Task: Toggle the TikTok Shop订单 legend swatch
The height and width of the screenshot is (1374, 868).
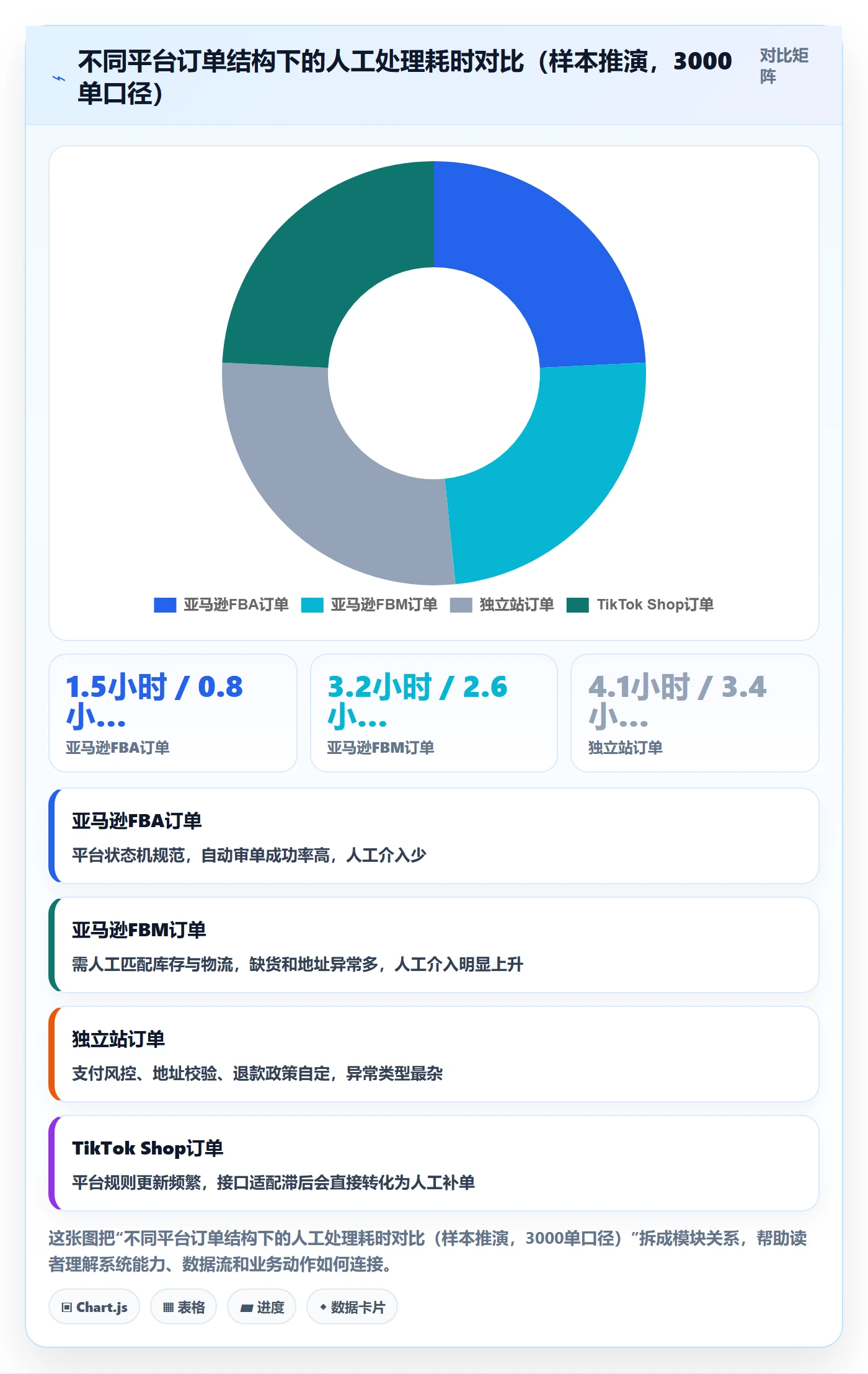Action: (x=578, y=605)
